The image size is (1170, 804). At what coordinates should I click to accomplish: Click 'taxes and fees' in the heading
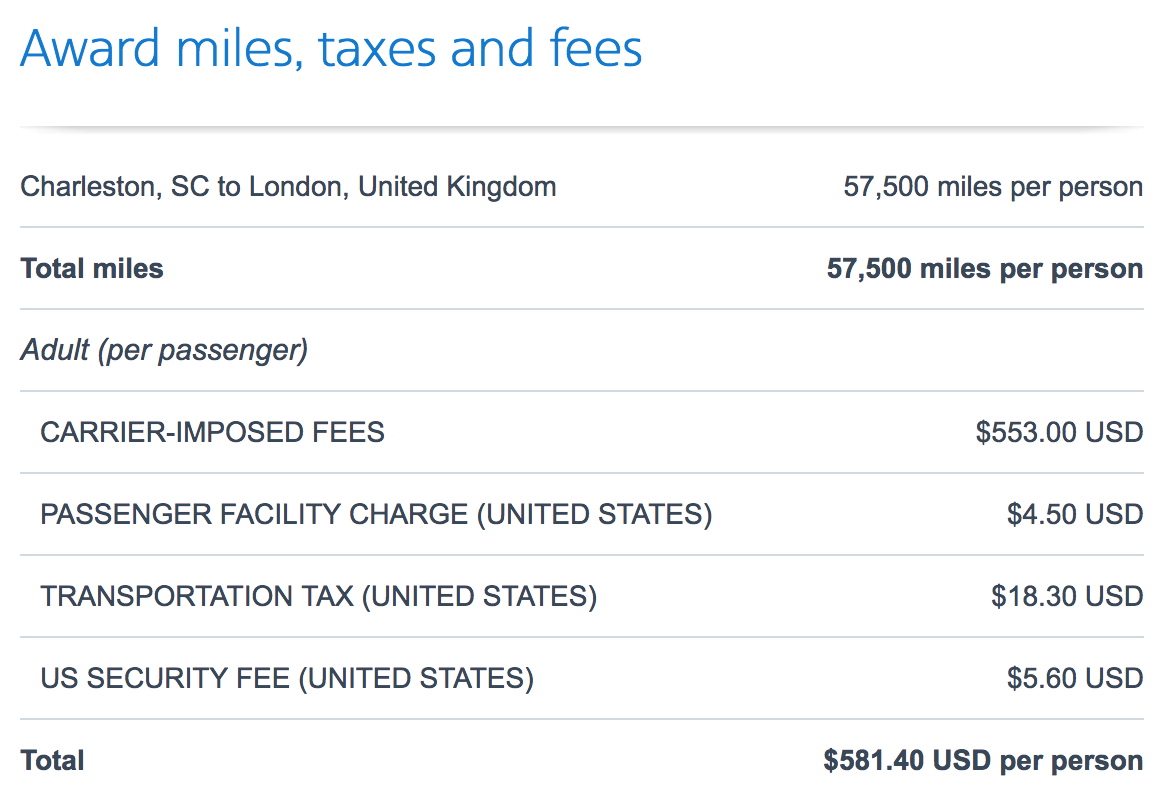point(480,48)
